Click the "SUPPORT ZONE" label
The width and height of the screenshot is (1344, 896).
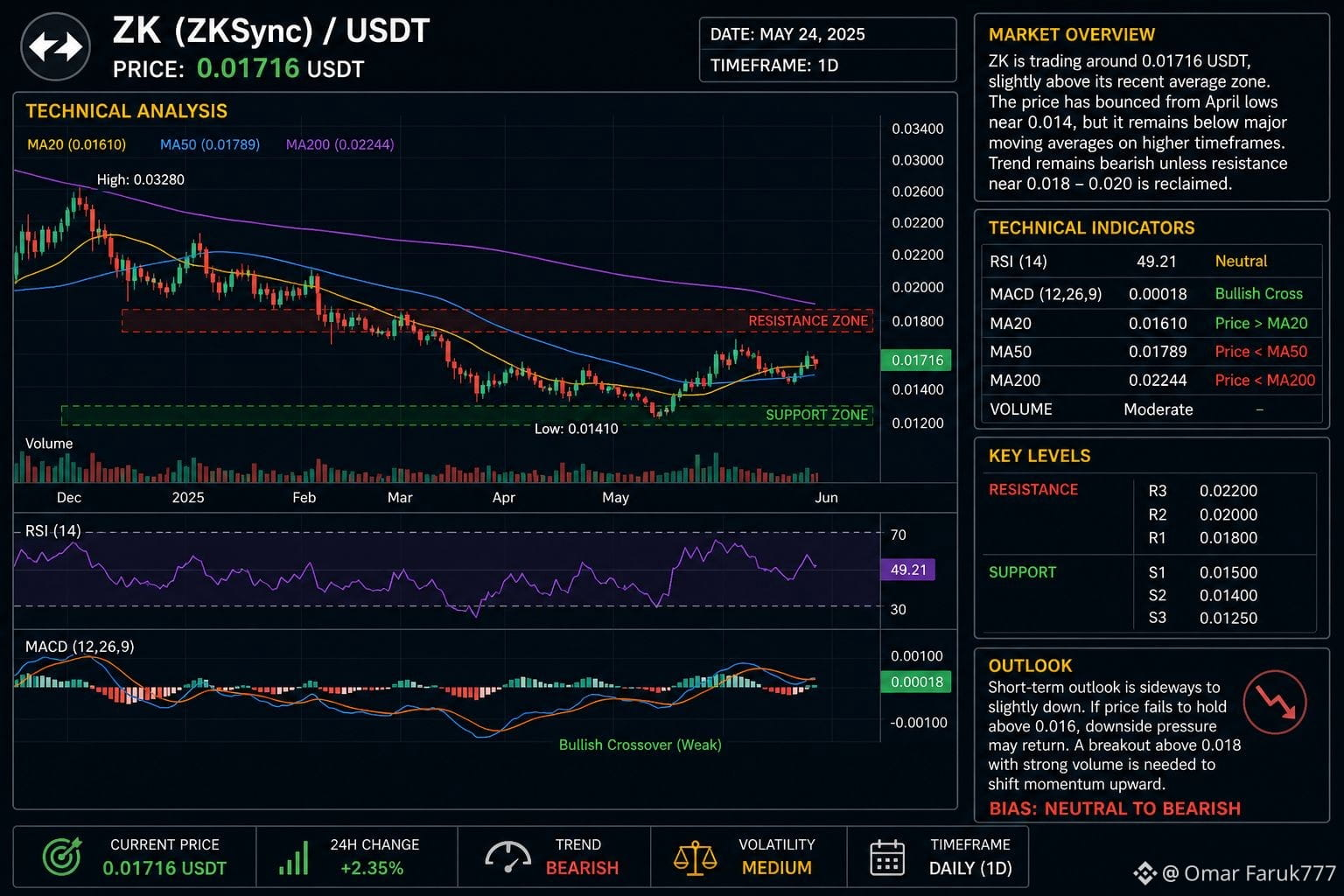coord(817,415)
